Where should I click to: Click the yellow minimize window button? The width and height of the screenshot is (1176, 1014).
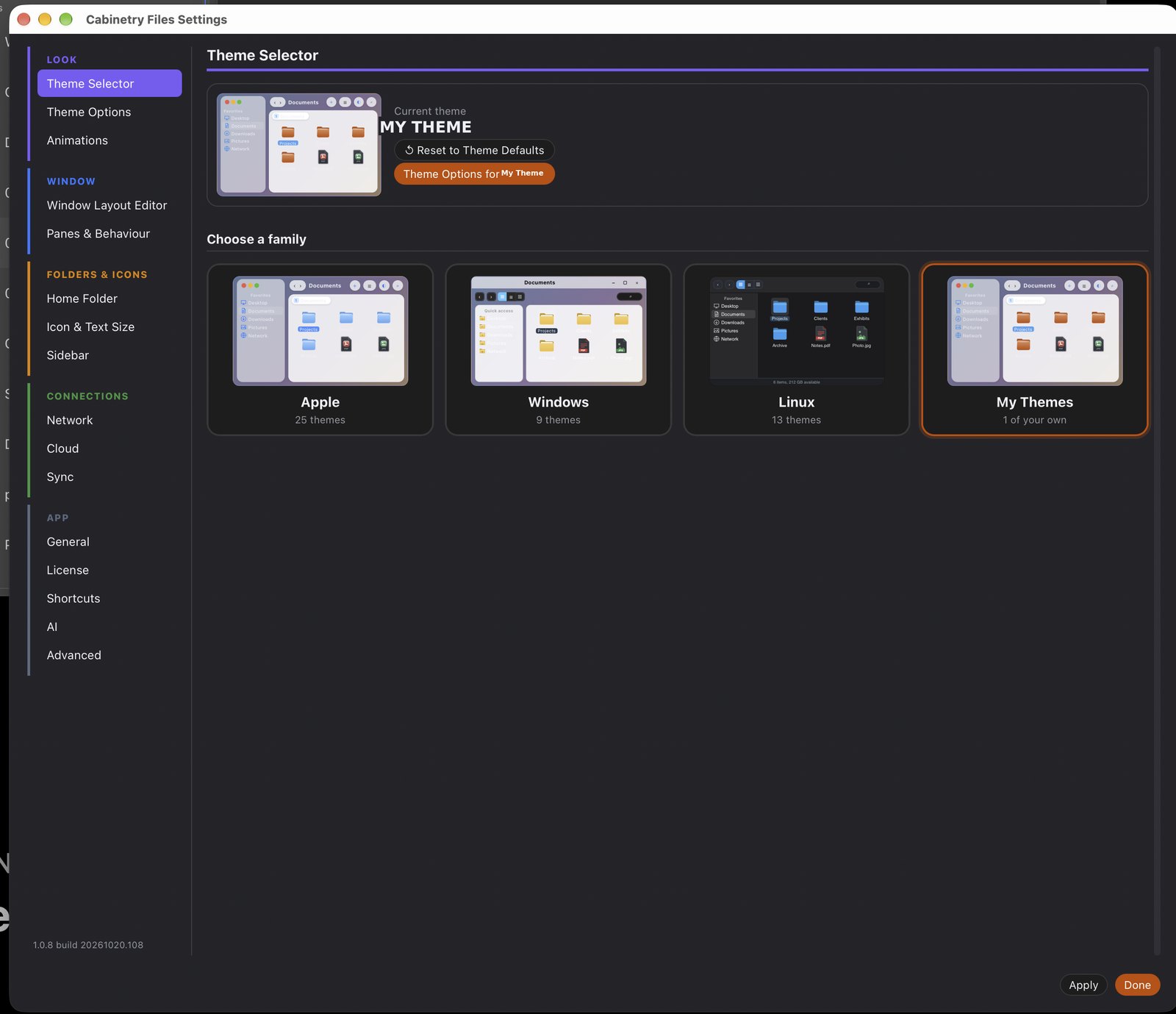click(x=45, y=19)
